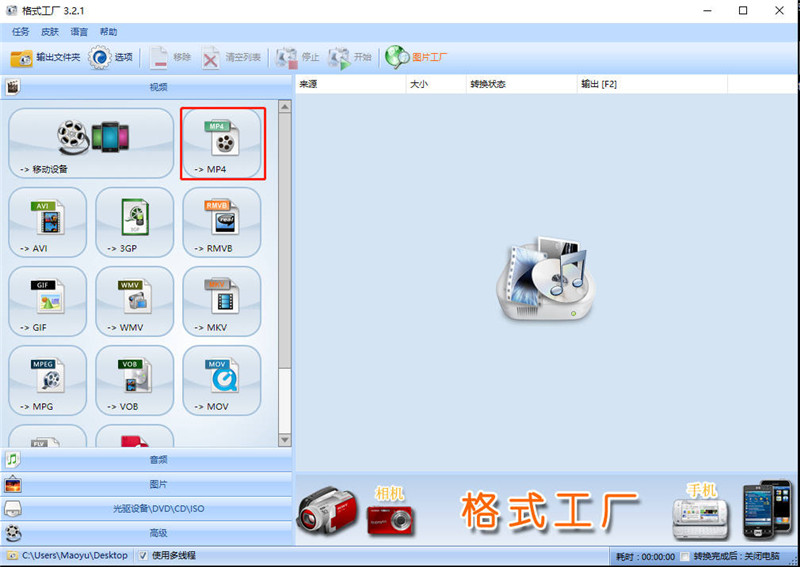Select the 3GP conversion icon
The image size is (800, 567).
[134, 221]
